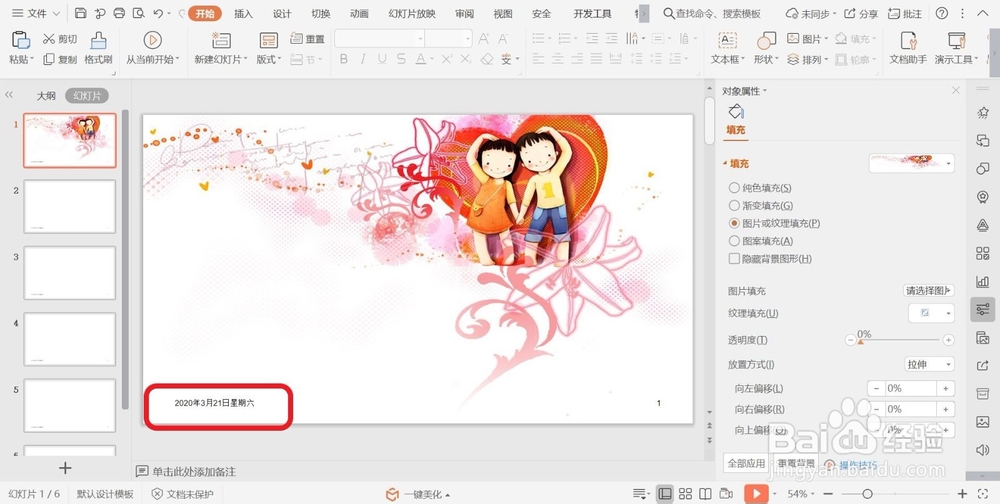Increase left offset (向左偏移) with plus
The image size is (1000, 504).
946,388
